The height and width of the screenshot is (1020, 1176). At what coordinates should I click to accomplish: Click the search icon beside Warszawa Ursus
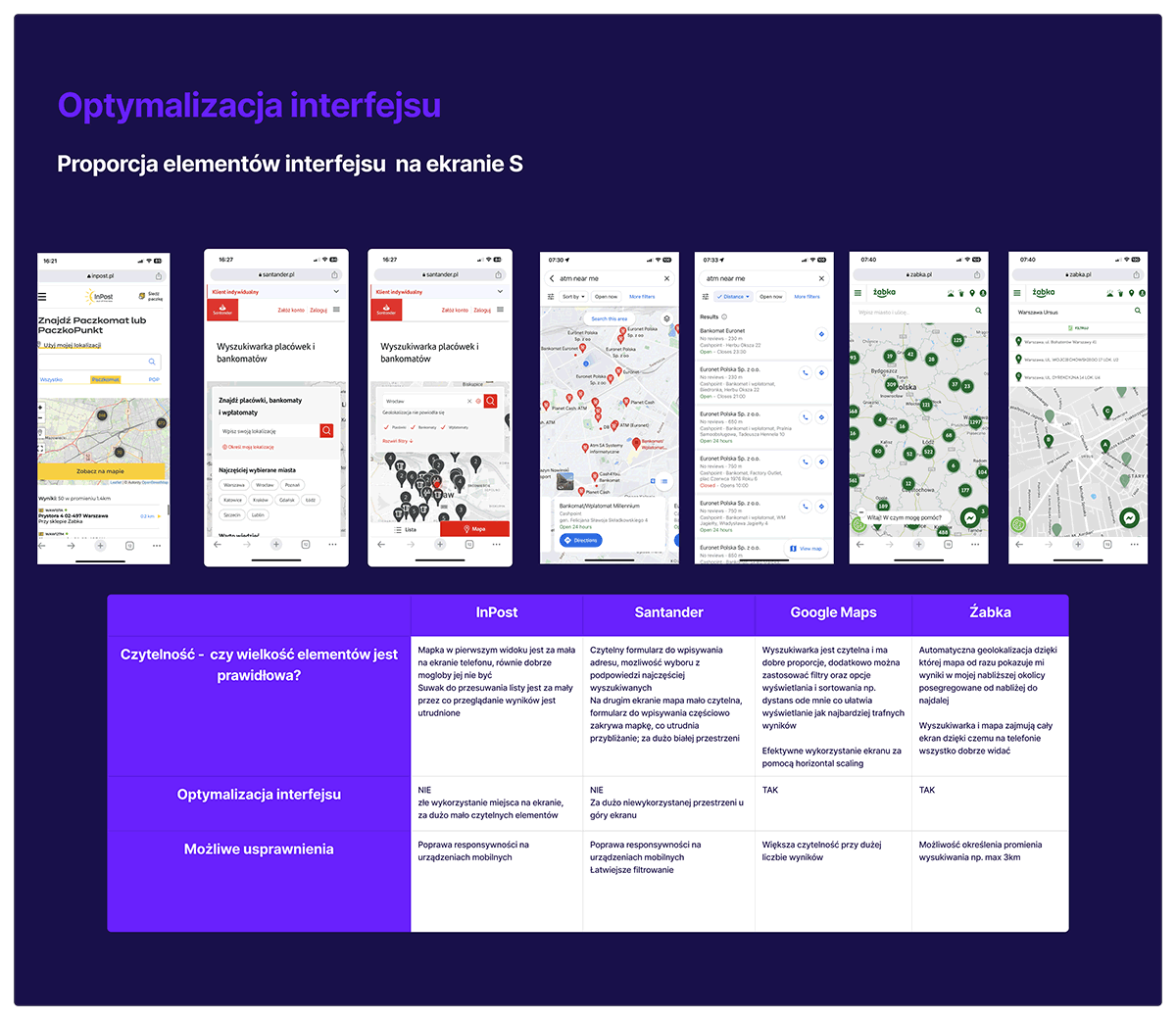pyautogui.click(x=1137, y=311)
